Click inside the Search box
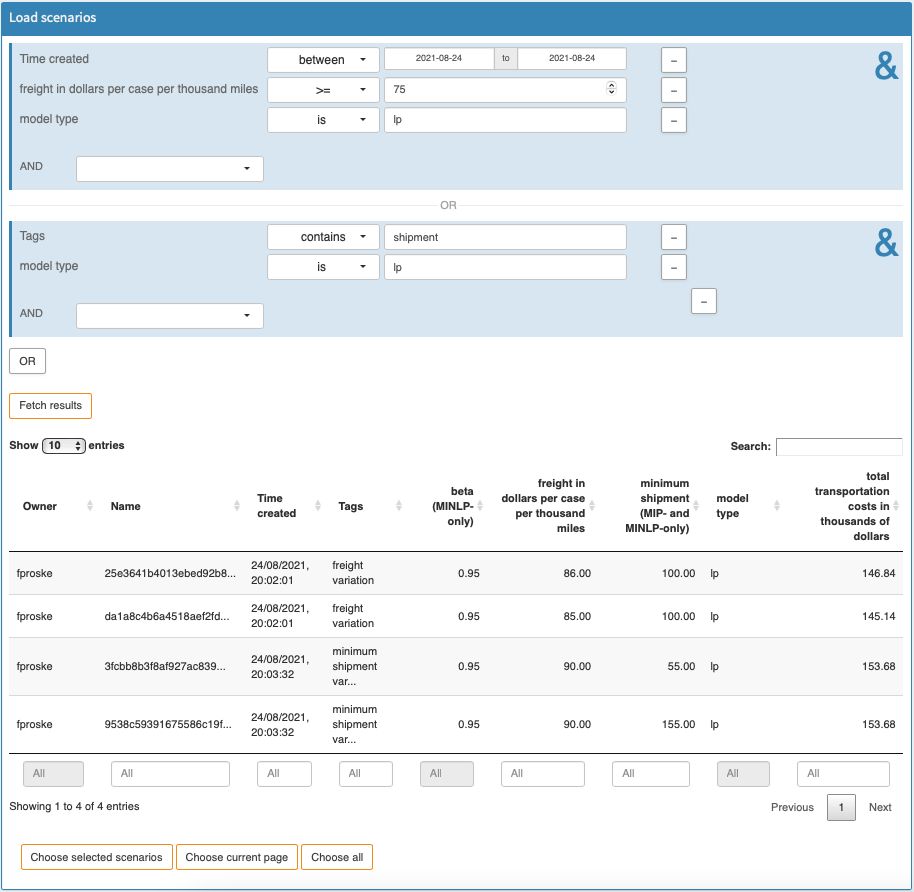914x892 pixels. click(x=838, y=446)
